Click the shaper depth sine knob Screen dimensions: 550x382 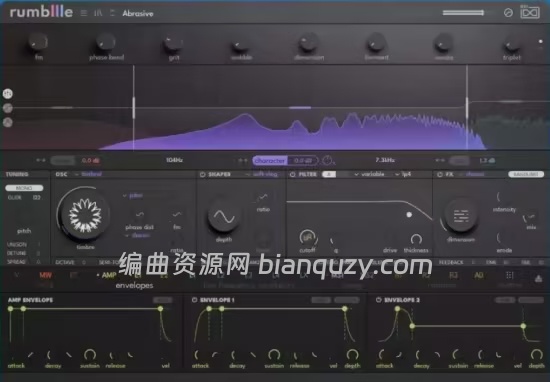point(224,217)
